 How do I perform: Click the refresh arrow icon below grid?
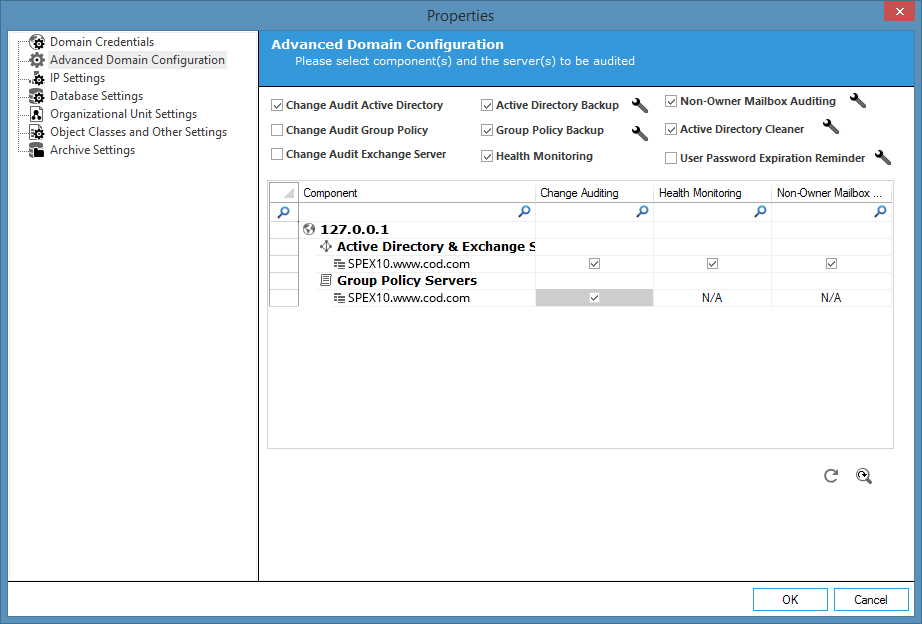click(x=831, y=476)
